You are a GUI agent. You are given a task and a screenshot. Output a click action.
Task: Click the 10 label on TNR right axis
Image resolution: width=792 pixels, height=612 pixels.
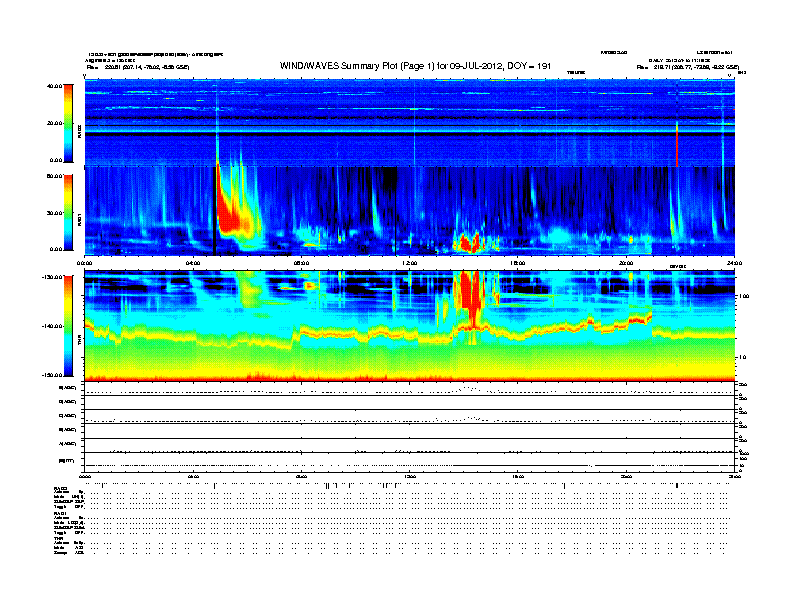(x=742, y=357)
